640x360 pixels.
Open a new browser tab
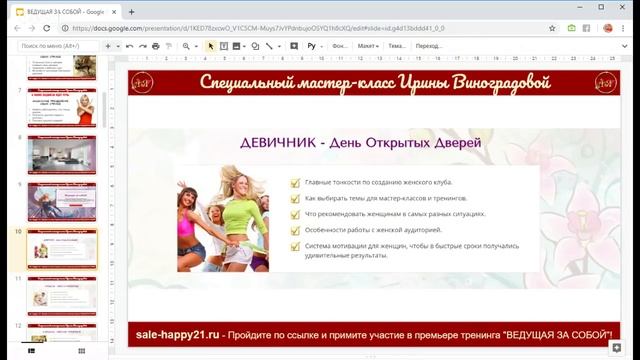[x=131, y=12]
